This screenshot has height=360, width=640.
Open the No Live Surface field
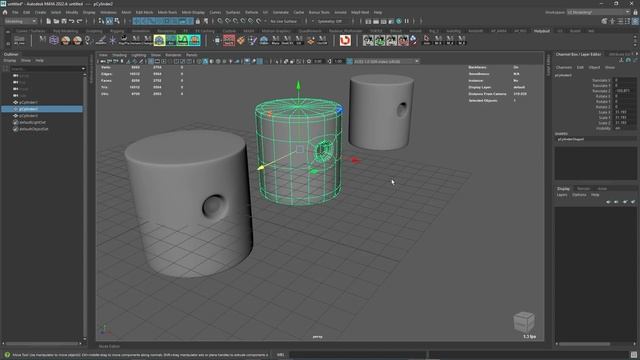pos(284,21)
